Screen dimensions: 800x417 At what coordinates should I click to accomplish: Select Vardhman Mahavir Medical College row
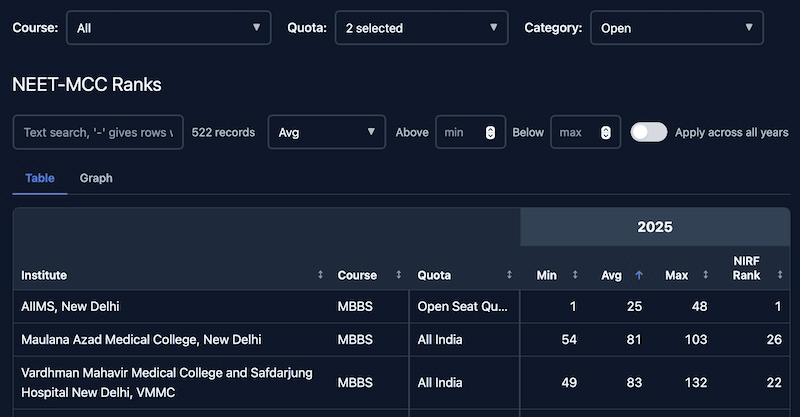click(402, 382)
